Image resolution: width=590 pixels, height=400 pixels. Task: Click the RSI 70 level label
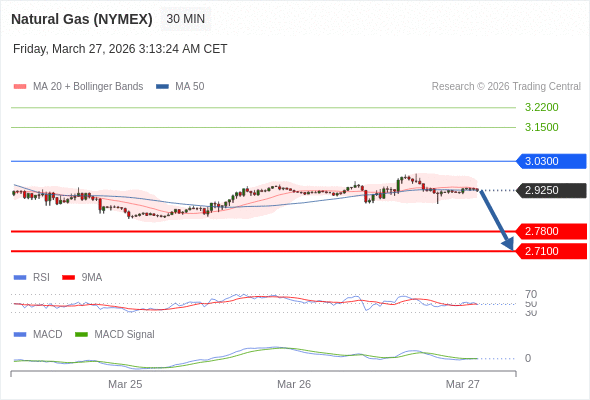pyautogui.click(x=531, y=294)
